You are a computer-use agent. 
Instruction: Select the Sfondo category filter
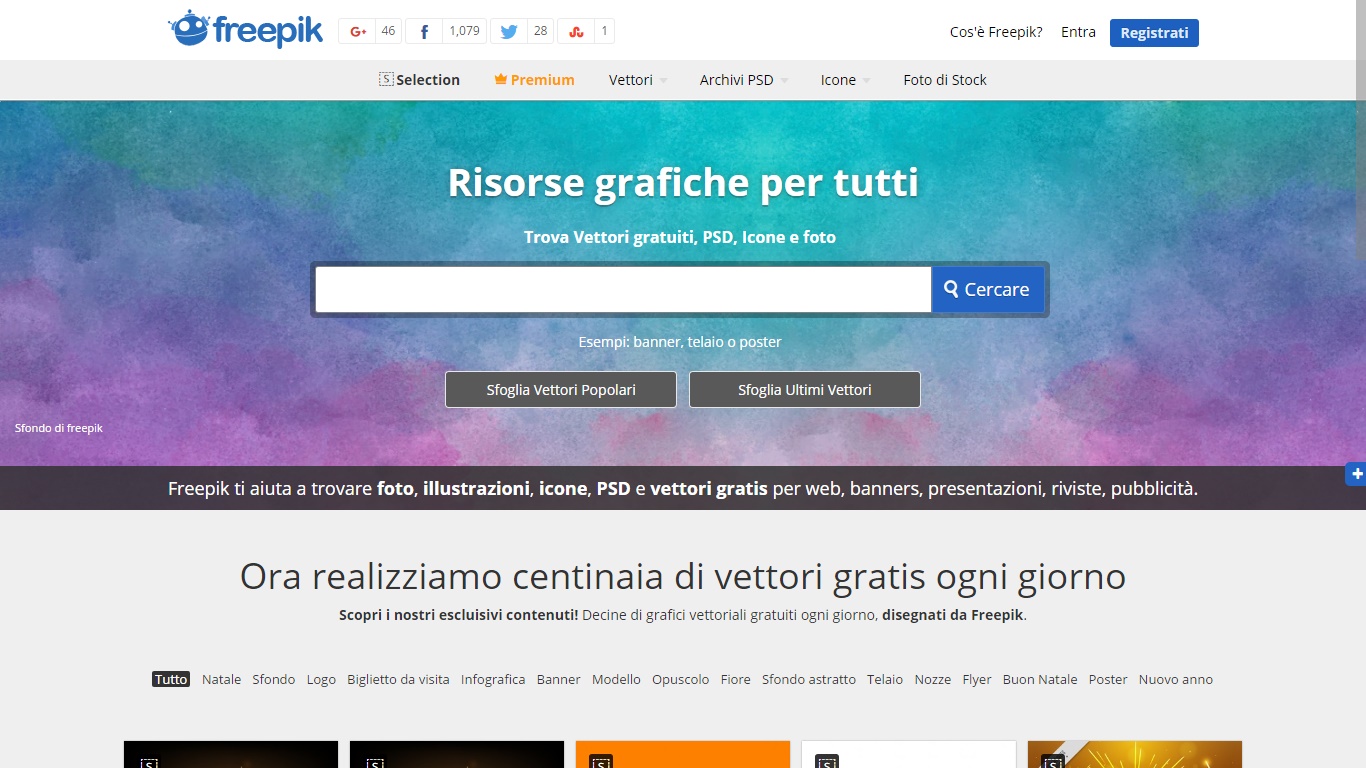point(274,679)
